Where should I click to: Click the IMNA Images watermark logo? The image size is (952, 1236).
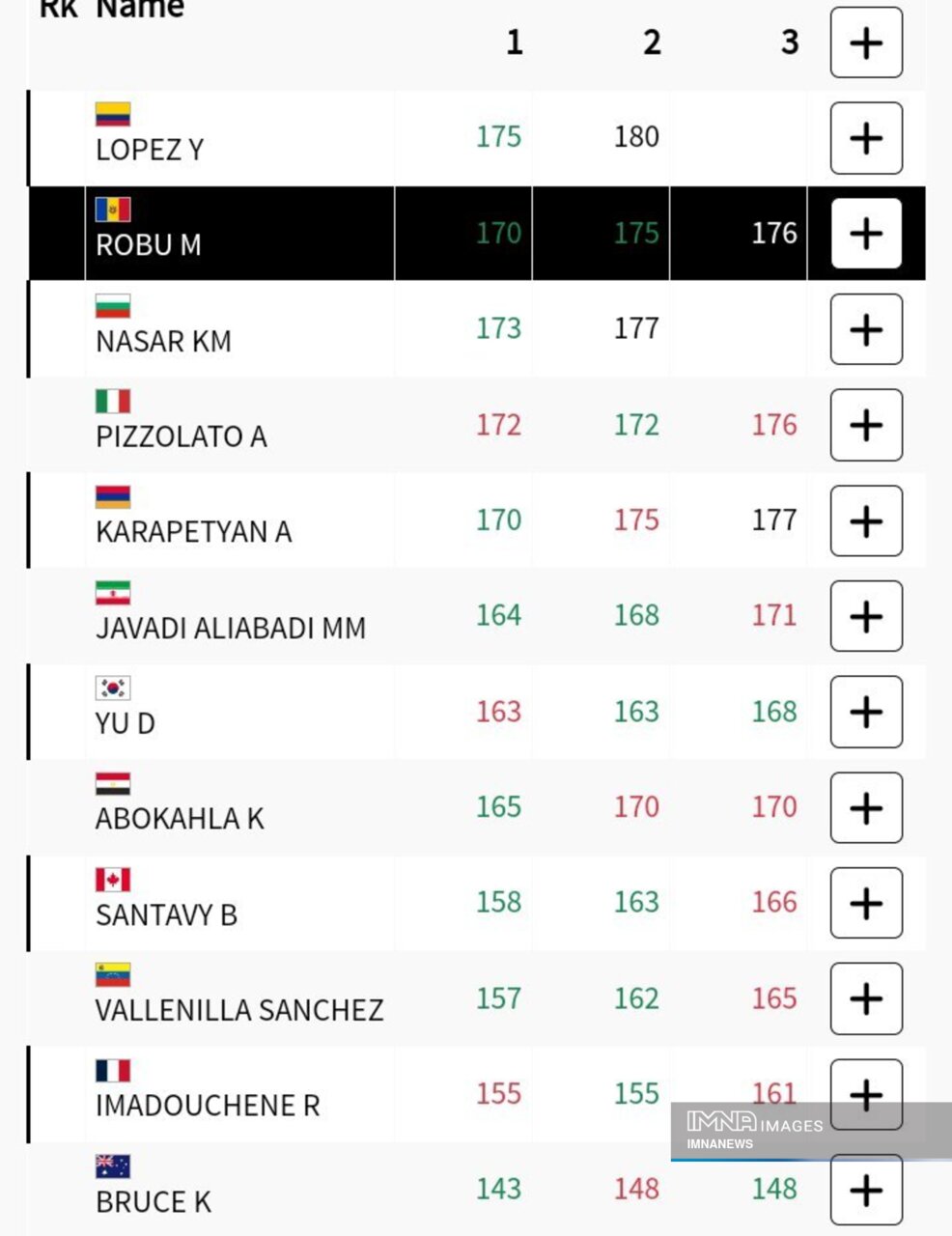[754, 1130]
